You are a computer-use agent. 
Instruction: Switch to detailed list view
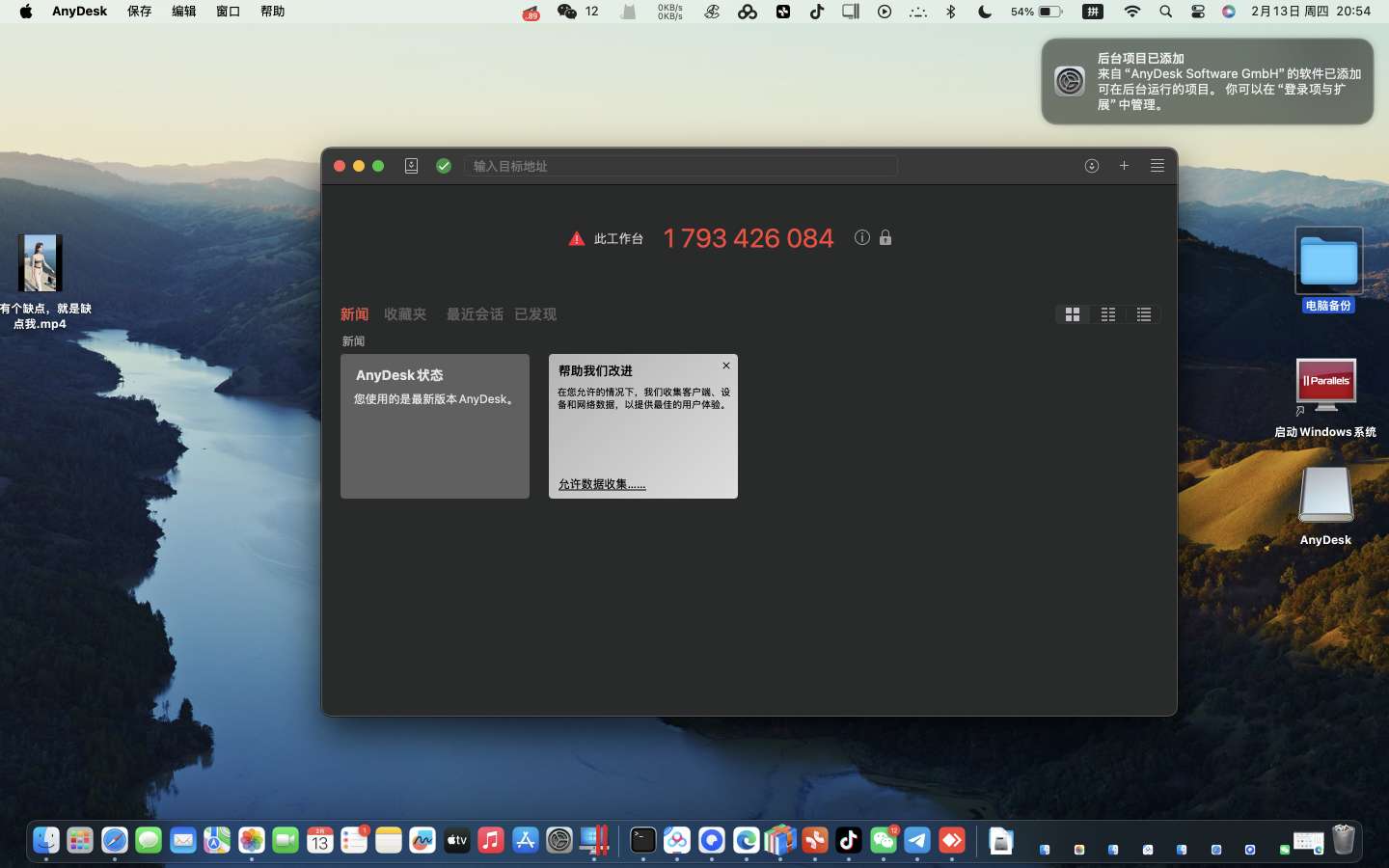click(x=1144, y=314)
